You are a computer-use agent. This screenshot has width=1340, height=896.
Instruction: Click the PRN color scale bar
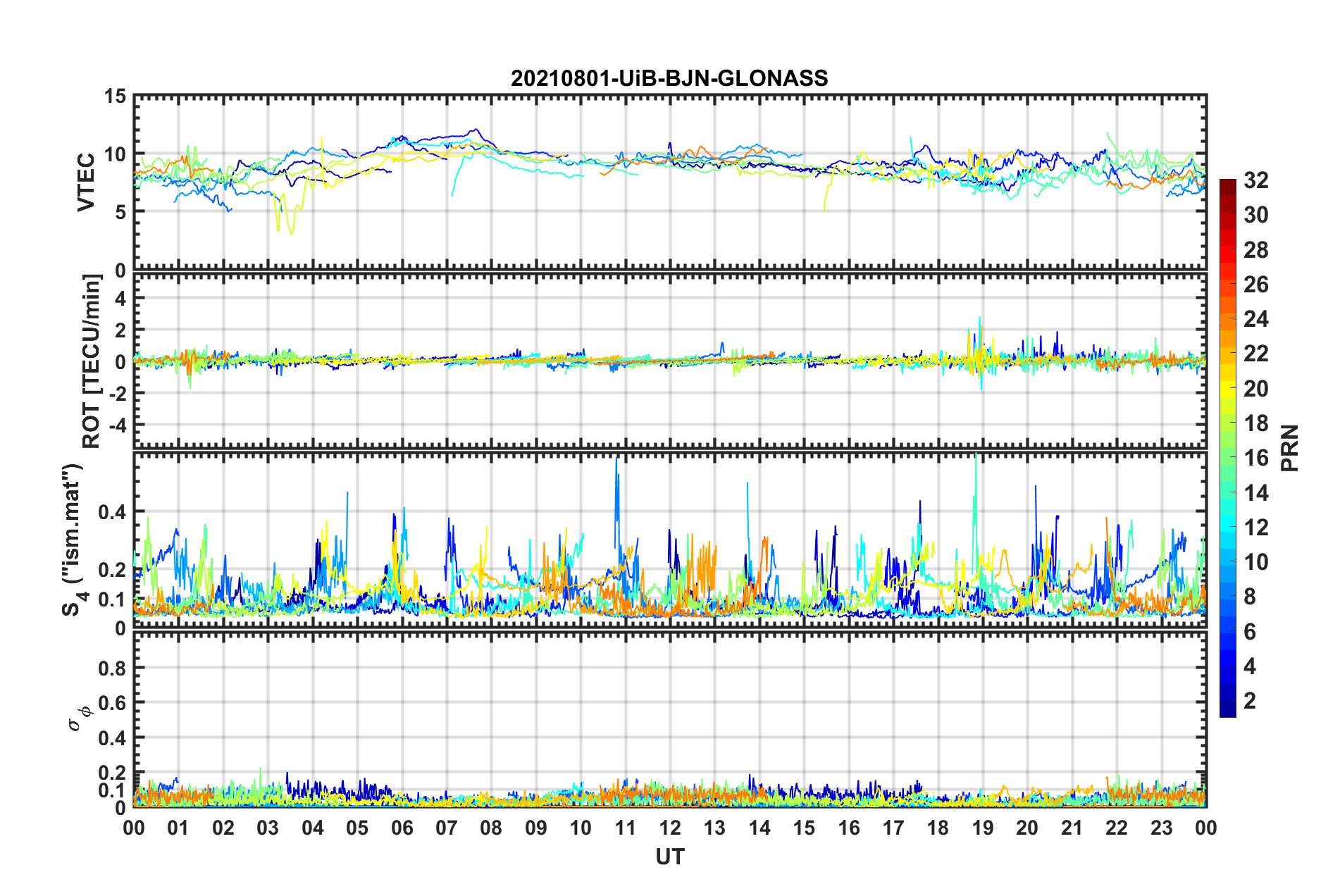tap(1227, 448)
